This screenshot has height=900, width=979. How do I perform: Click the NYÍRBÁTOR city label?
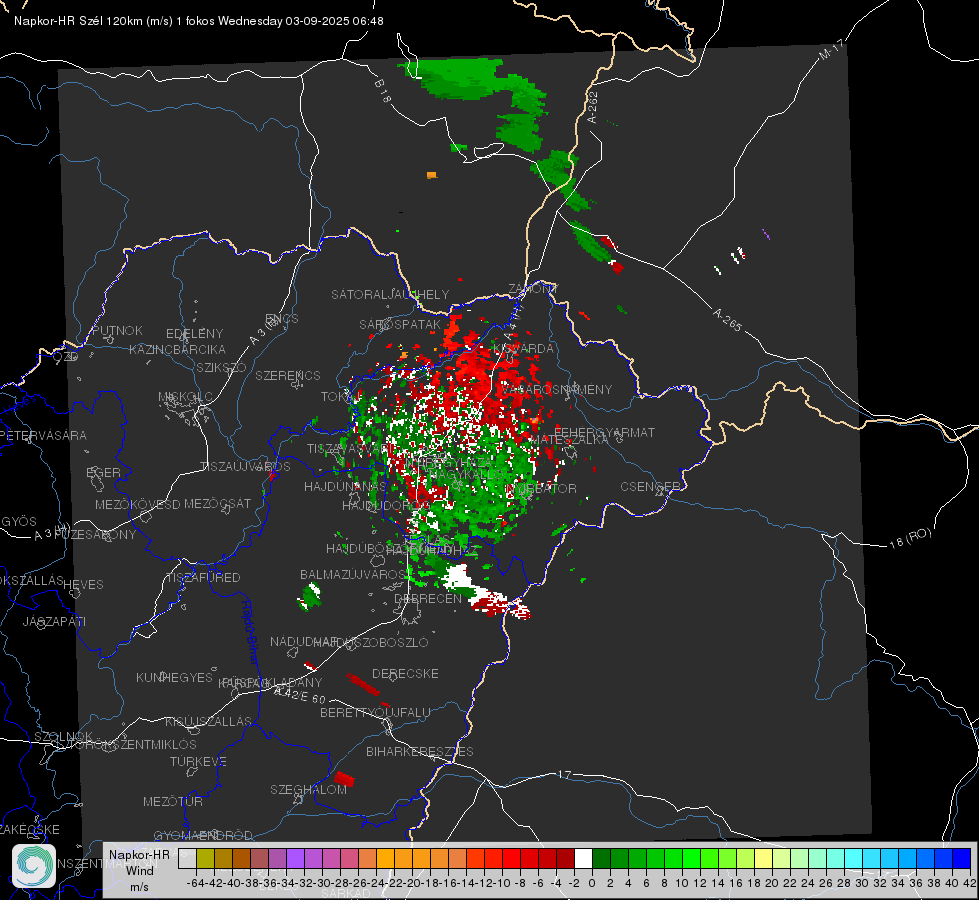click(541, 488)
